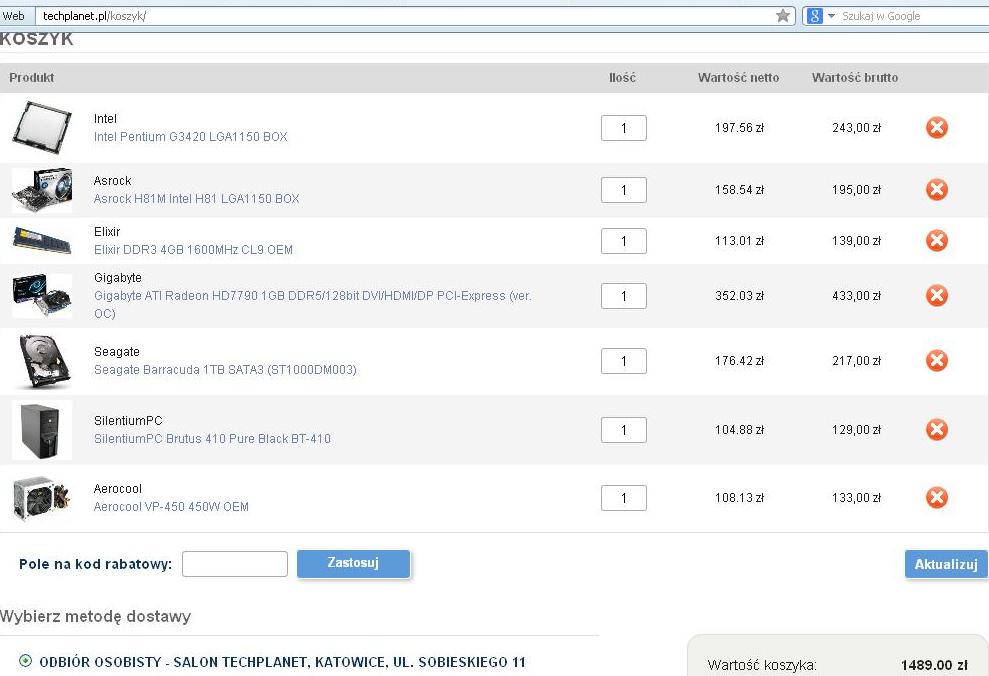Click the Intel processor thumbnail

click(42, 128)
